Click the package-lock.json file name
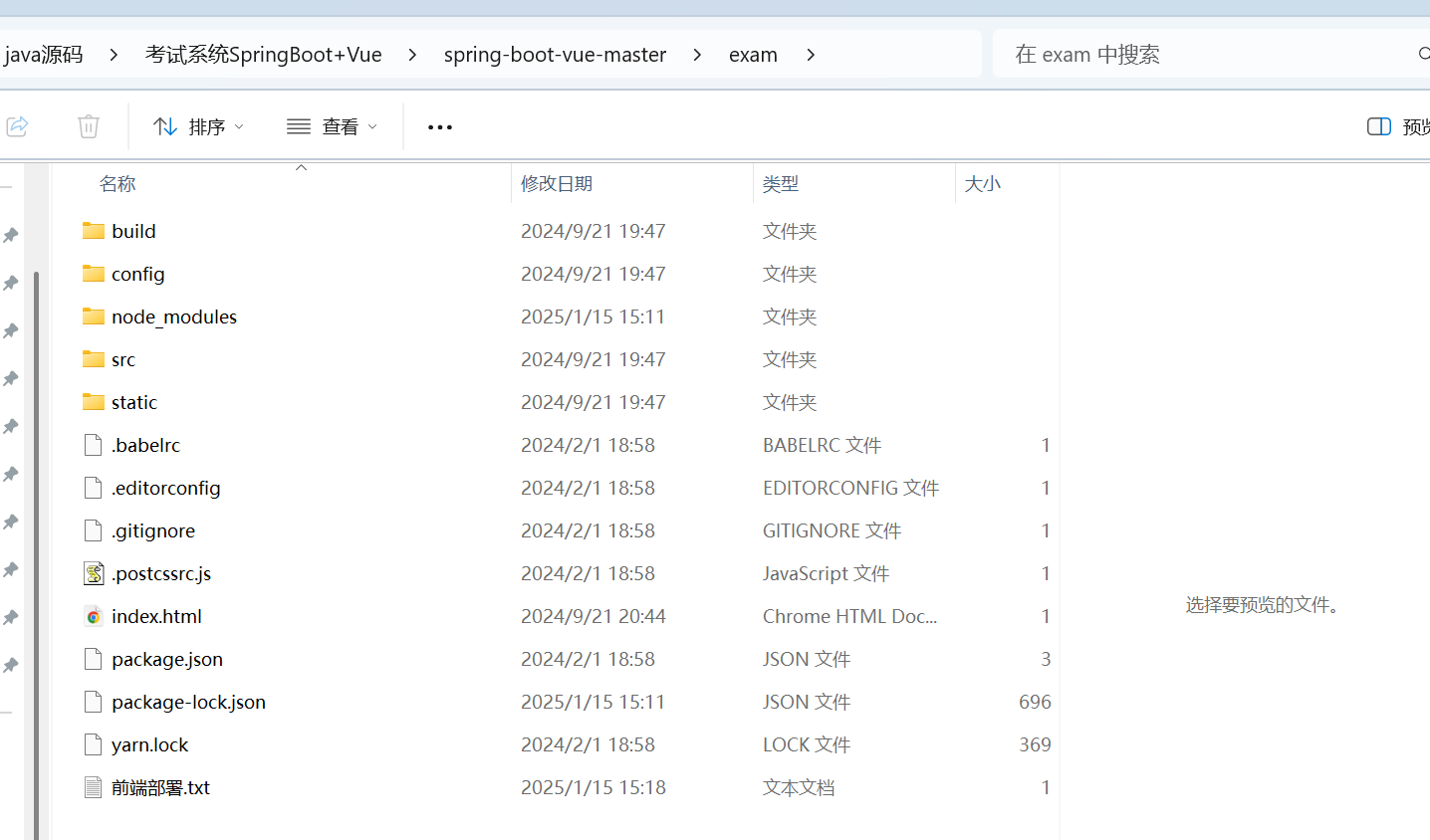Screen dimensions: 1430x840 [x=189, y=702]
